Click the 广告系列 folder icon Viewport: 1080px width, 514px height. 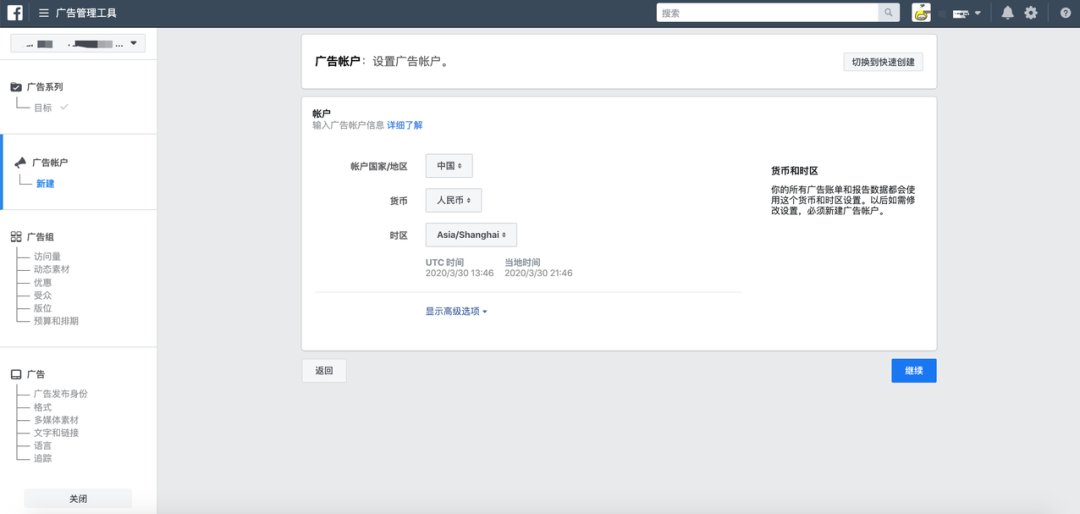[x=16, y=87]
